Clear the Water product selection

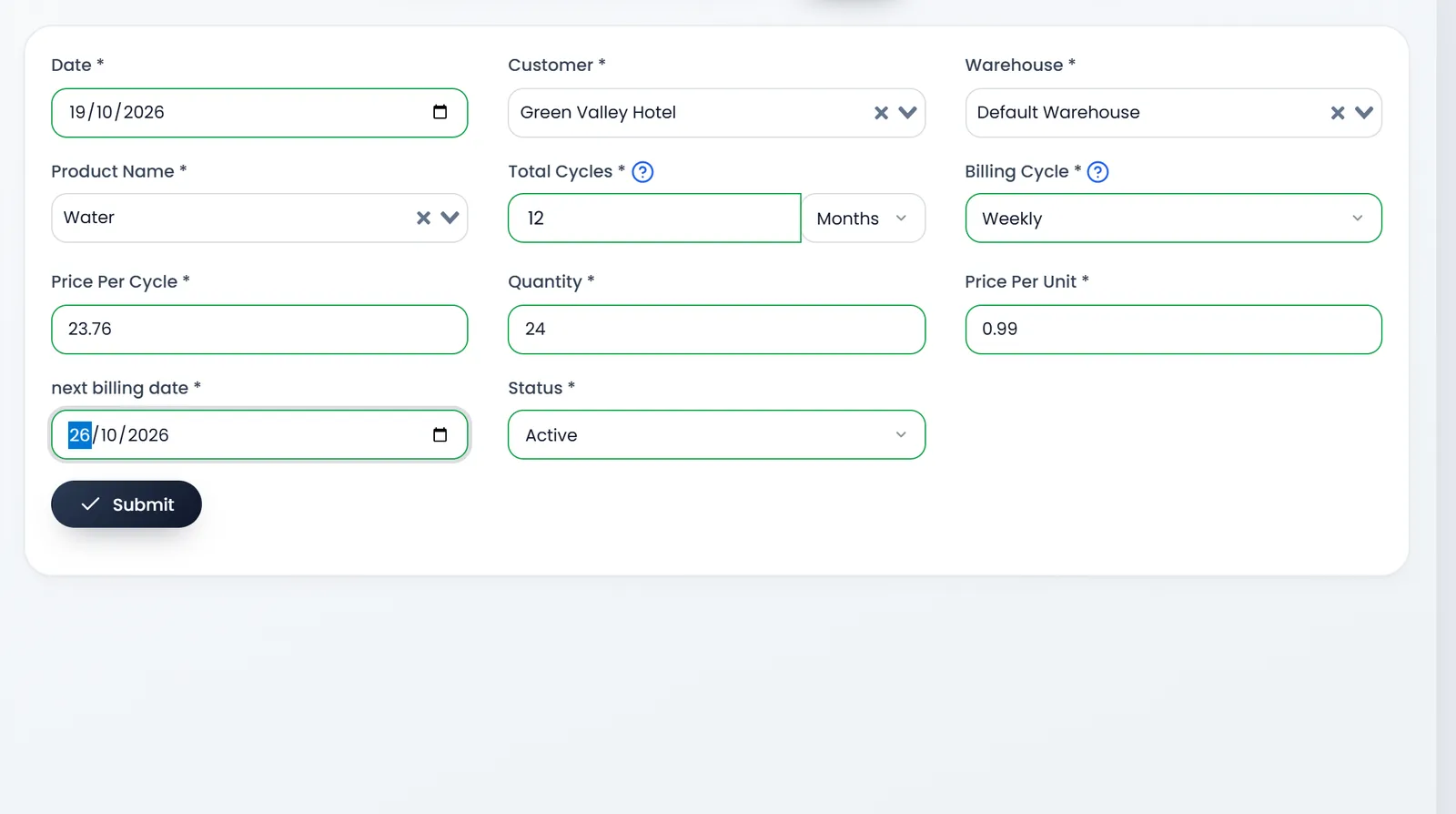click(x=423, y=218)
